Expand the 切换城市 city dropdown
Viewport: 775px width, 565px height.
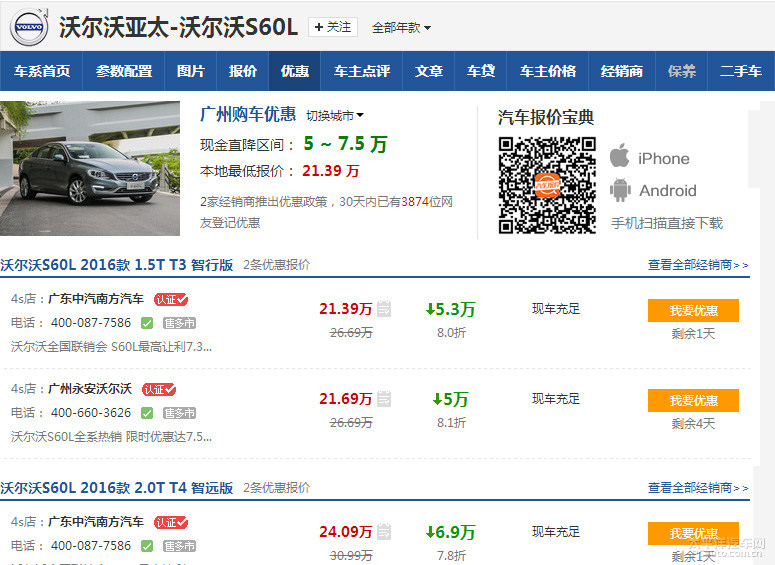(x=335, y=116)
